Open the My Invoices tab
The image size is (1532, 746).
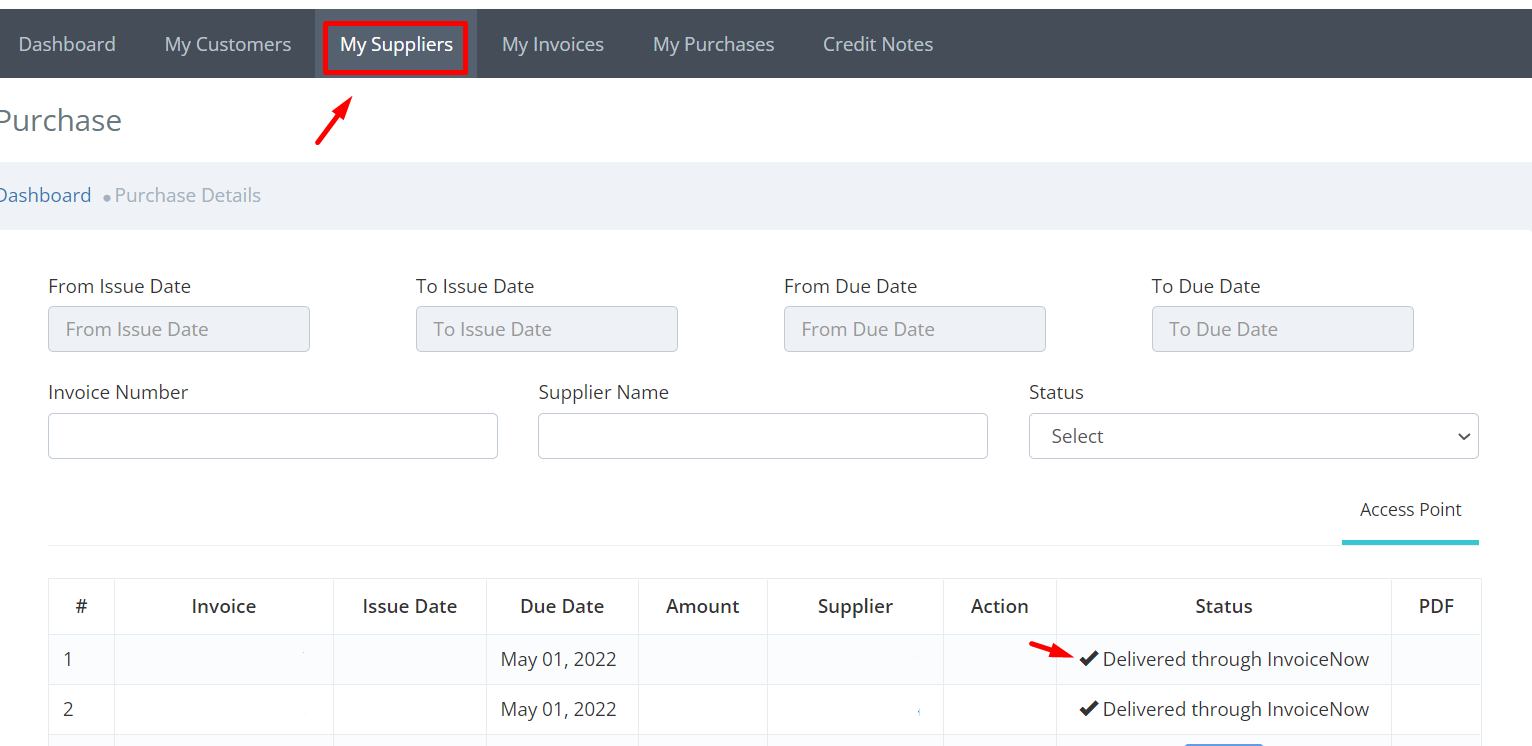pyautogui.click(x=553, y=44)
